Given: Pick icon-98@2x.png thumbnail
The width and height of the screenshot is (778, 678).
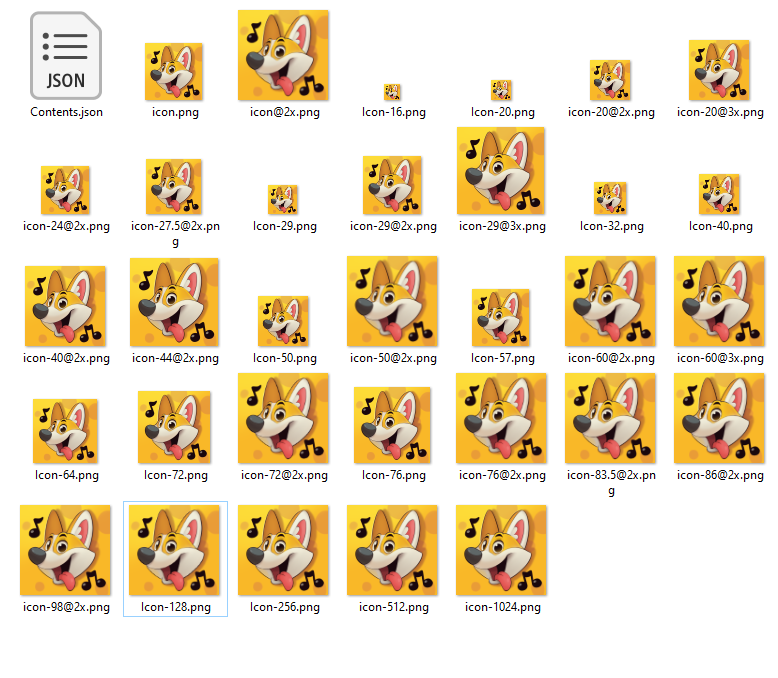Looking at the screenshot, I should click(65, 550).
